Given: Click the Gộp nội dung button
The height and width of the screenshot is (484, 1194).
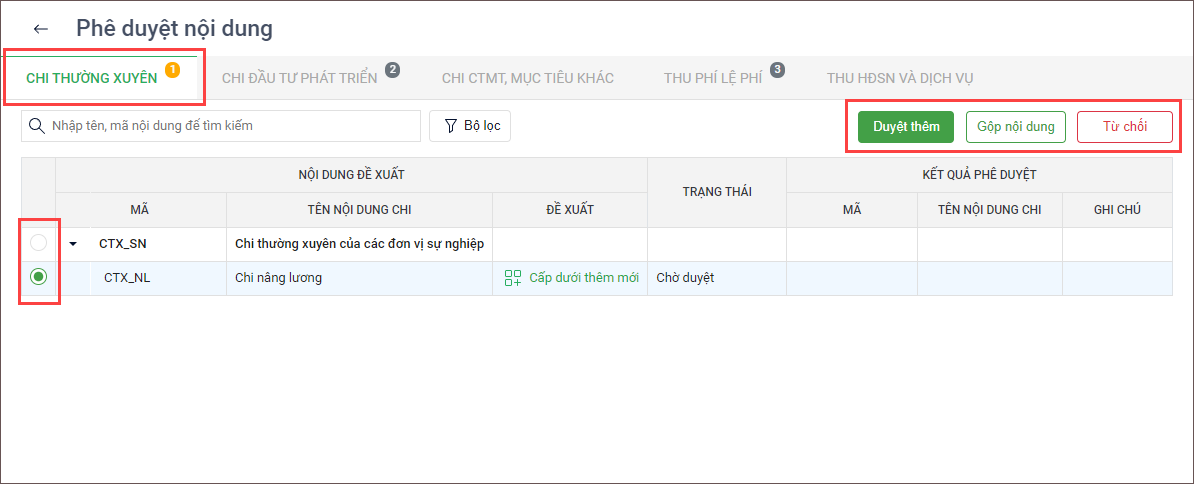Looking at the screenshot, I should click(1016, 127).
